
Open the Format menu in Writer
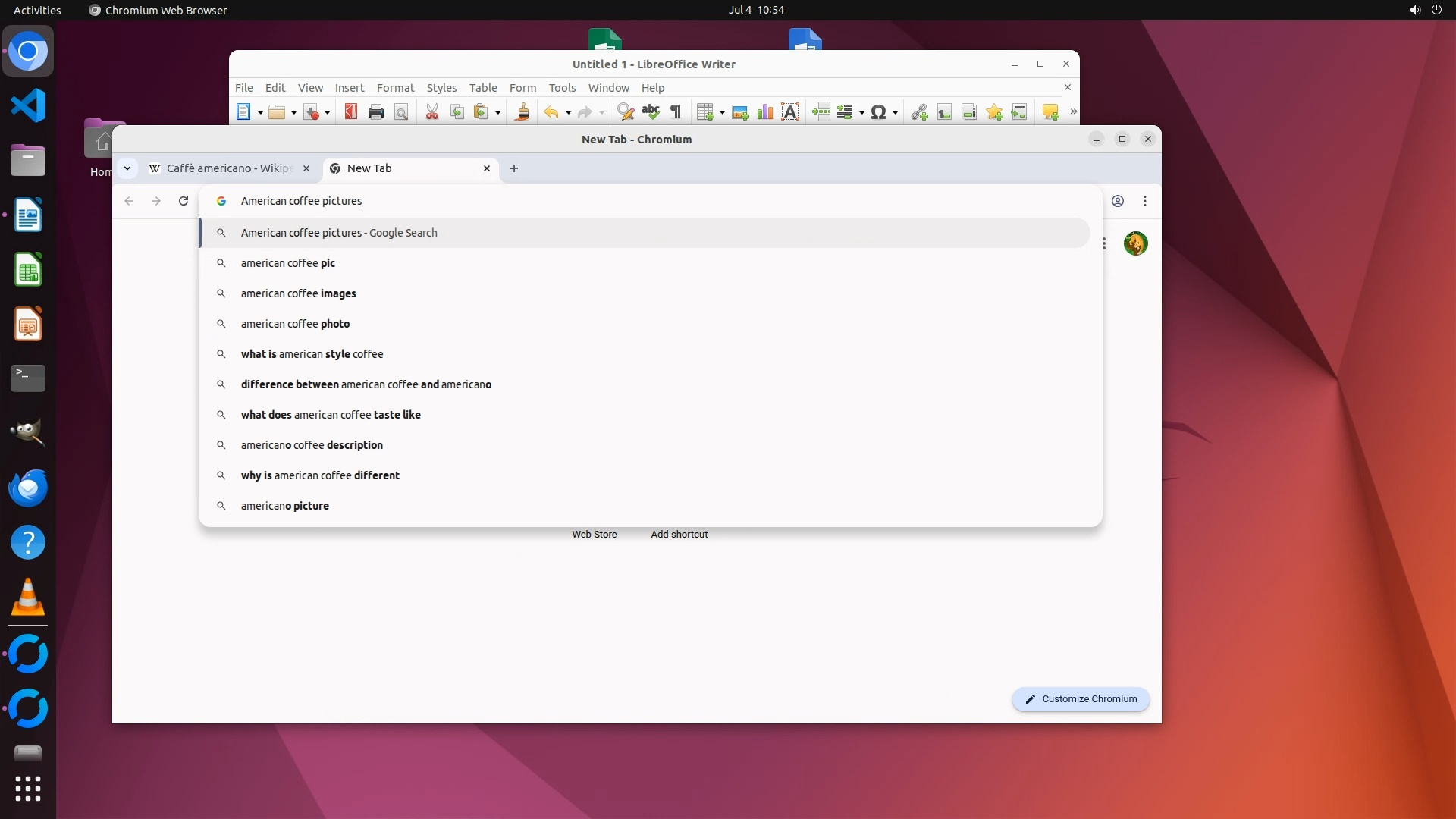click(x=395, y=88)
